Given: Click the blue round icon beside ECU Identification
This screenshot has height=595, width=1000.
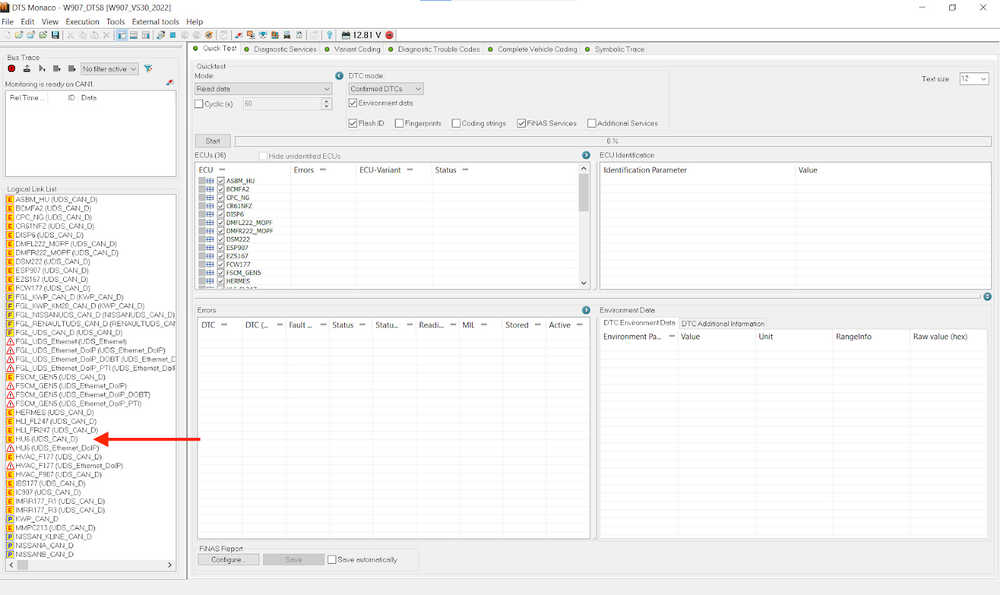Looking at the screenshot, I should point(586,155).
